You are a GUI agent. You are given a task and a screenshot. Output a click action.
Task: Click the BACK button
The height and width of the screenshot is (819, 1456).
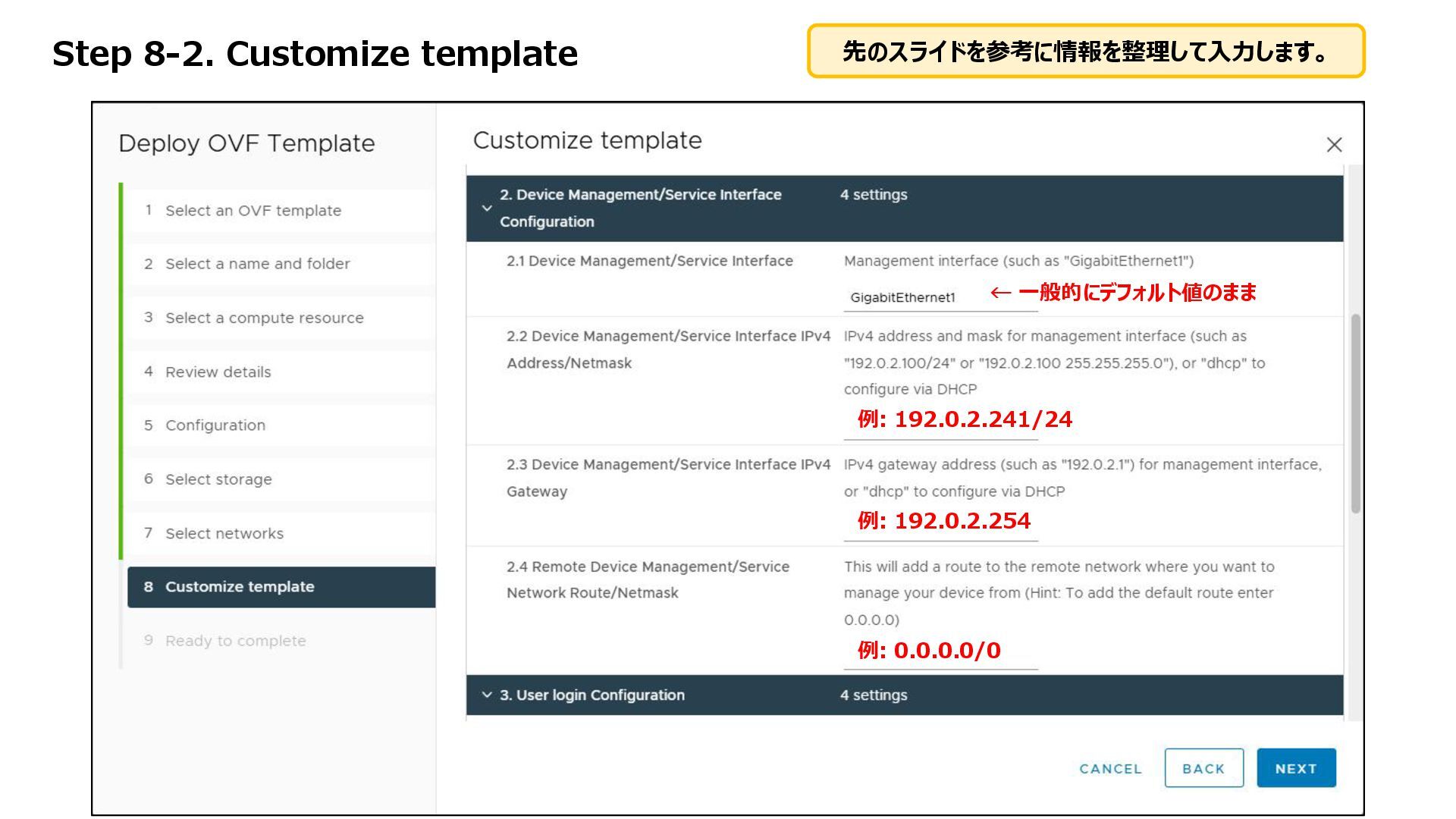click(x=1203, y=768)
